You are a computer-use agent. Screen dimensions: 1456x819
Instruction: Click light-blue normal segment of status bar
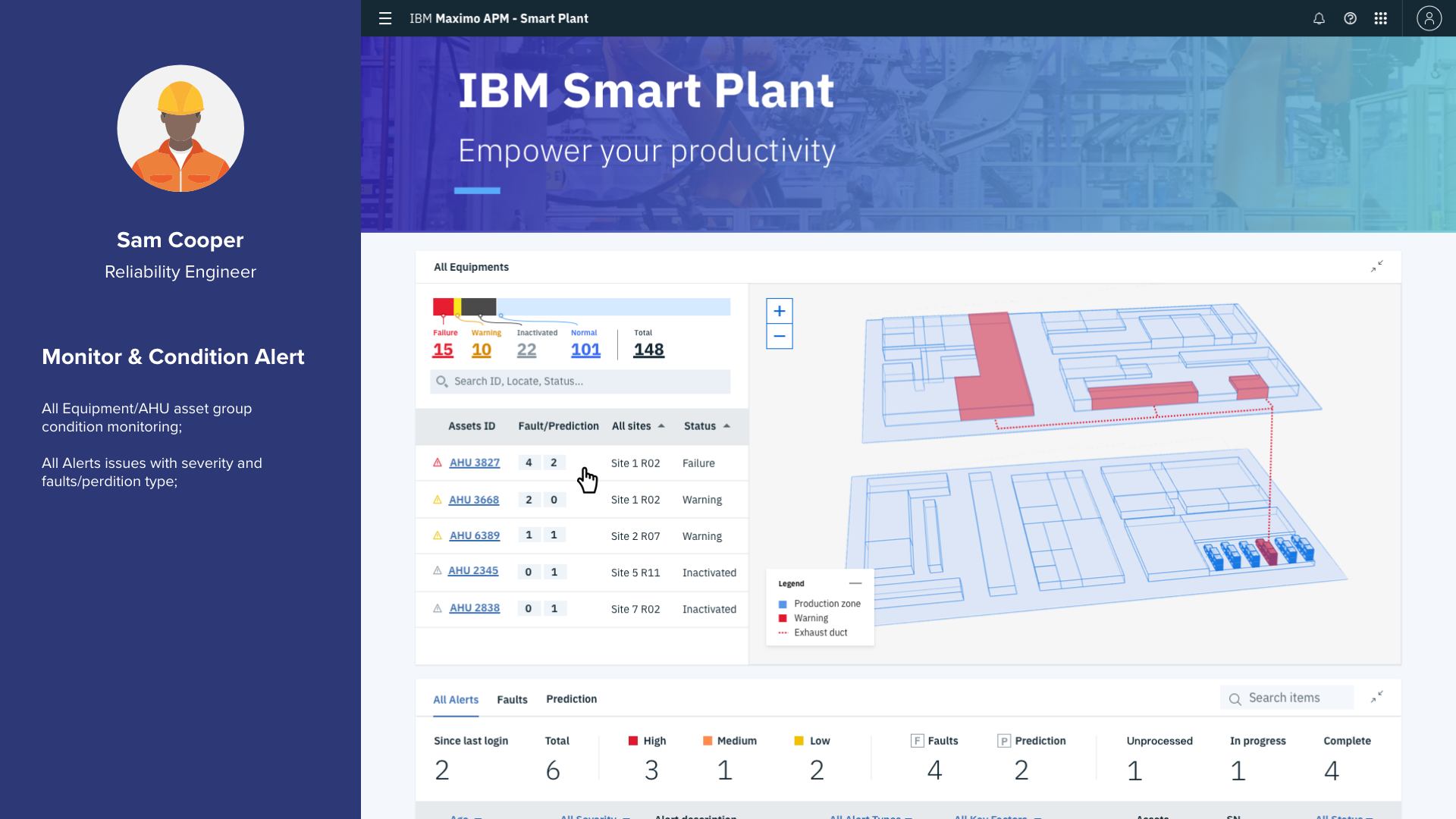pos(613,306)
